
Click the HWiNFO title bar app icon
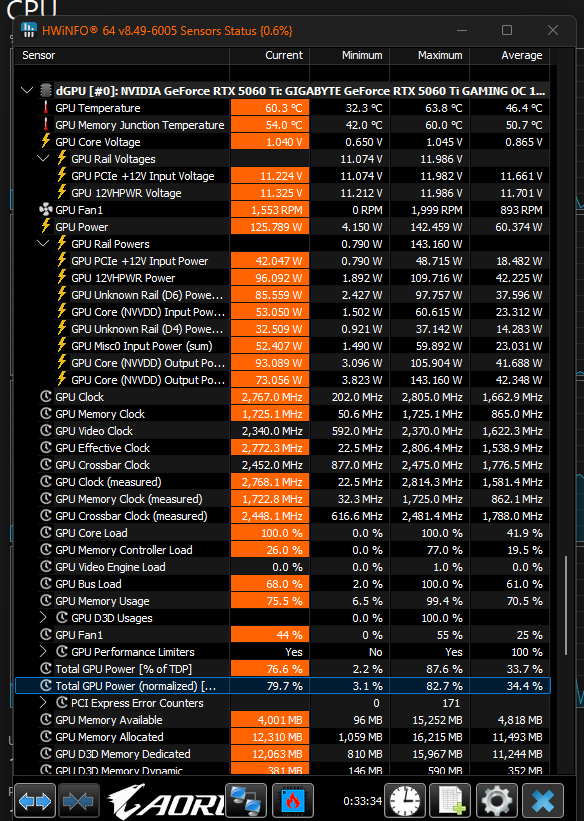click(29, 30)
